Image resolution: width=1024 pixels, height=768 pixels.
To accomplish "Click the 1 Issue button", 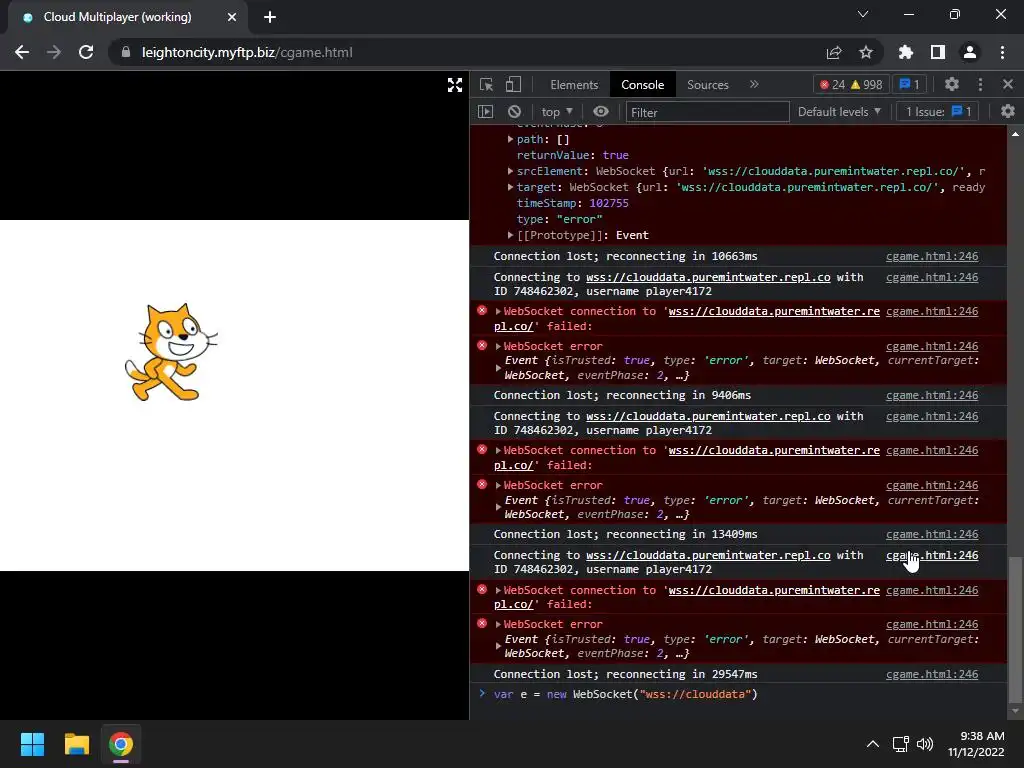I will pyautogui.click(x=938, y=112).
